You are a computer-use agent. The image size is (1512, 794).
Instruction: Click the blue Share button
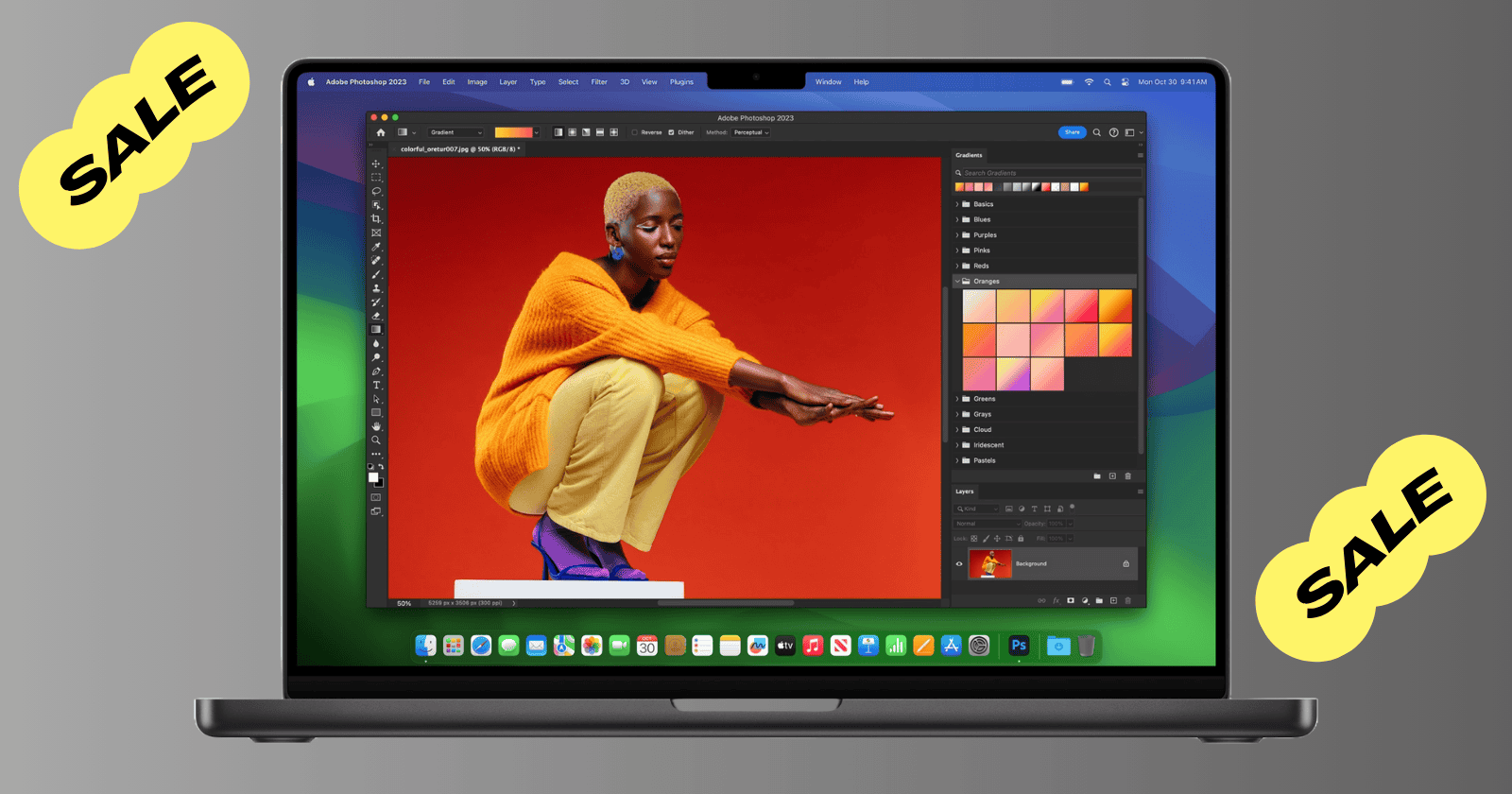click(x=1072, y=132)
